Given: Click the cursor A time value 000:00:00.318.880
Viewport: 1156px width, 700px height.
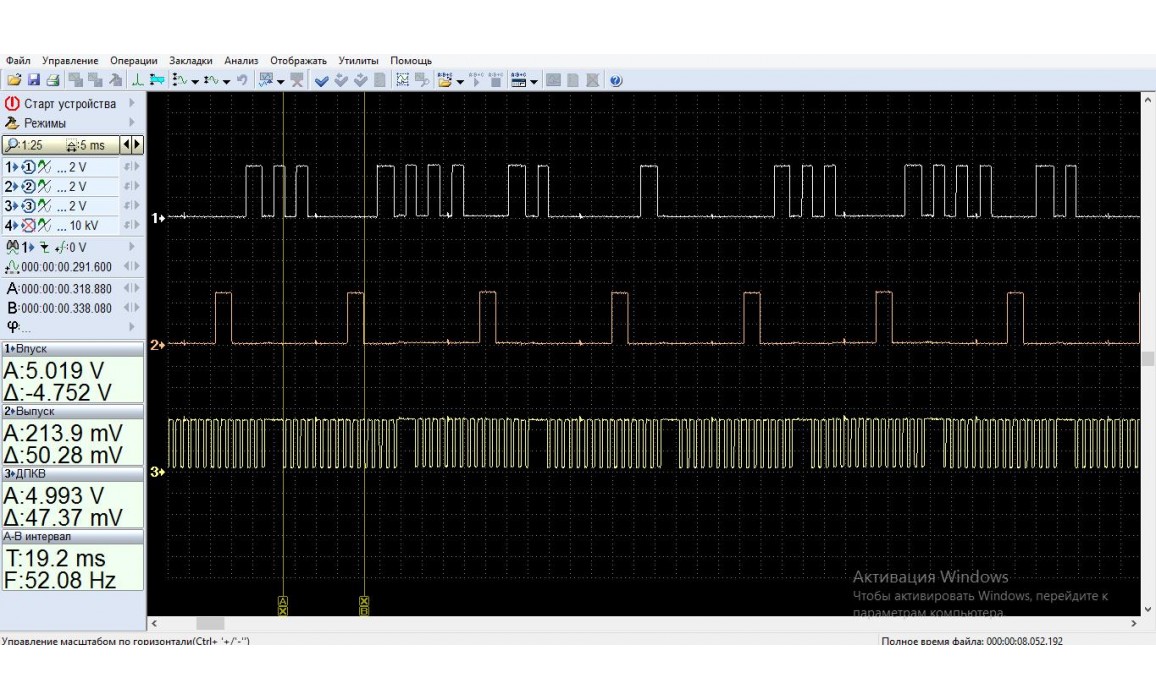Looking at the screenshot, I should [66, 289].
